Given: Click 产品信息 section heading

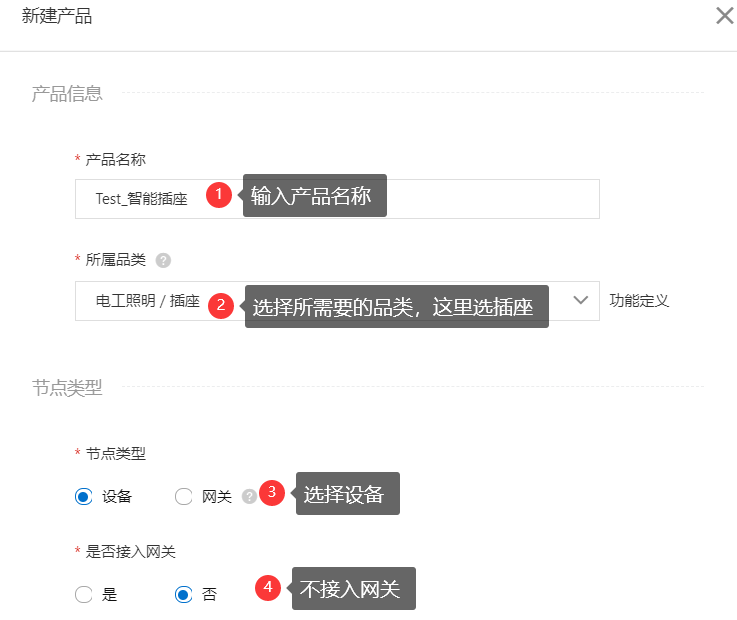Looking at the screenshot, I should 67,94.
